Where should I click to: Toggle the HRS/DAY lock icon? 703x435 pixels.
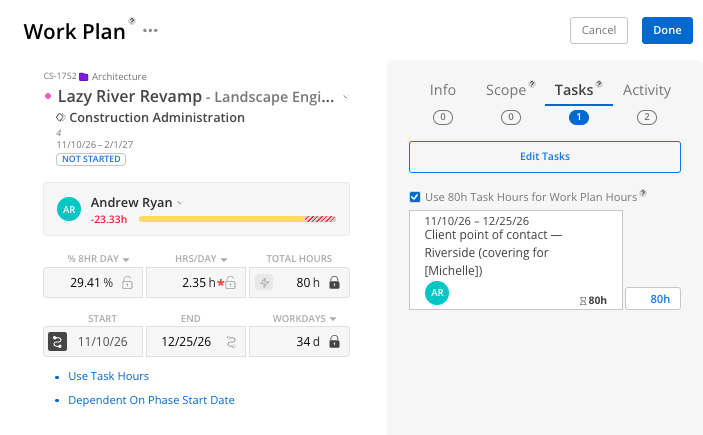(230, 283)
